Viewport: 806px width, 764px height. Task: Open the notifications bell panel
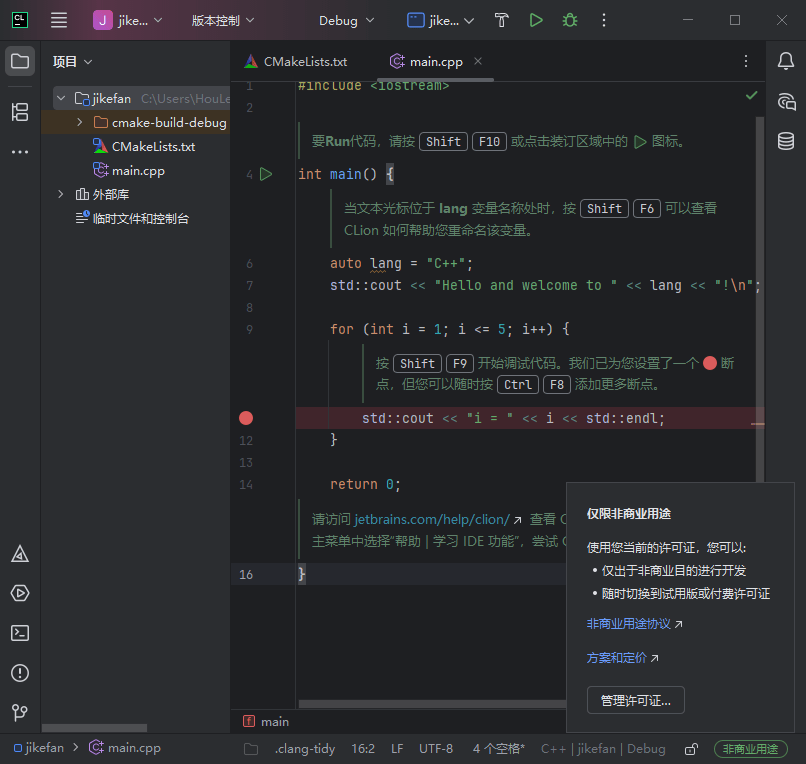[785, 61]
